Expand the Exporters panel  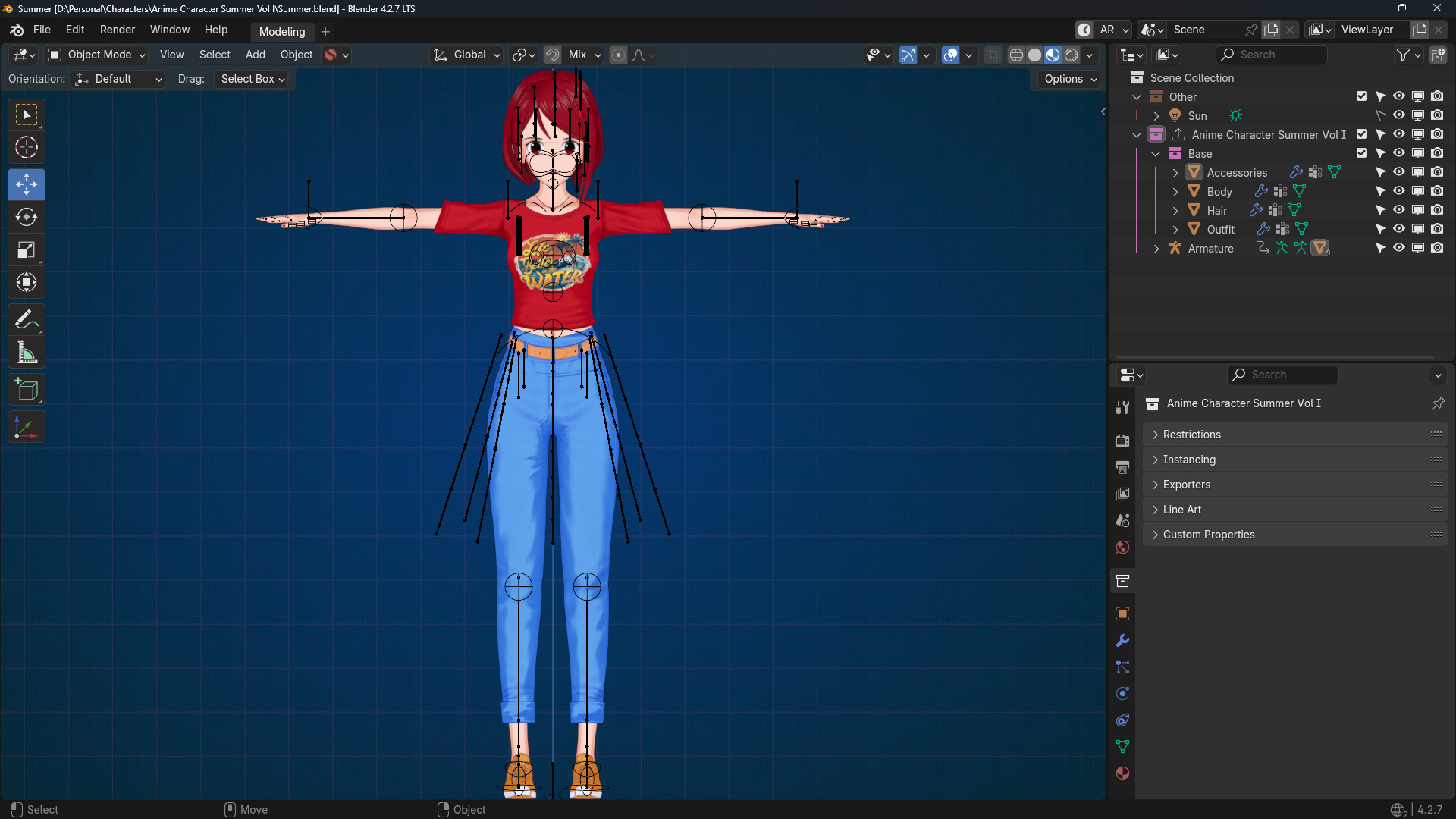pyautogui.click(x=1295, y=485)
